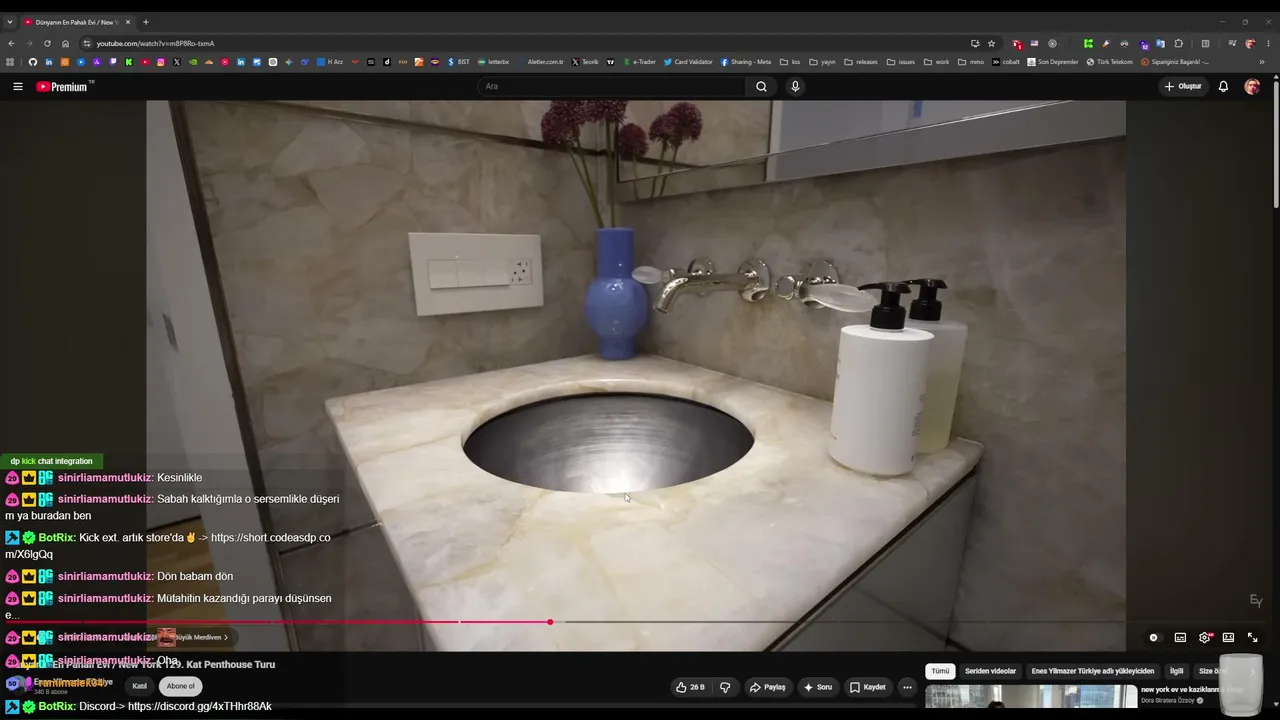Click the Oluştur create button
1280x720 pixels.
tap(1183, 87)
